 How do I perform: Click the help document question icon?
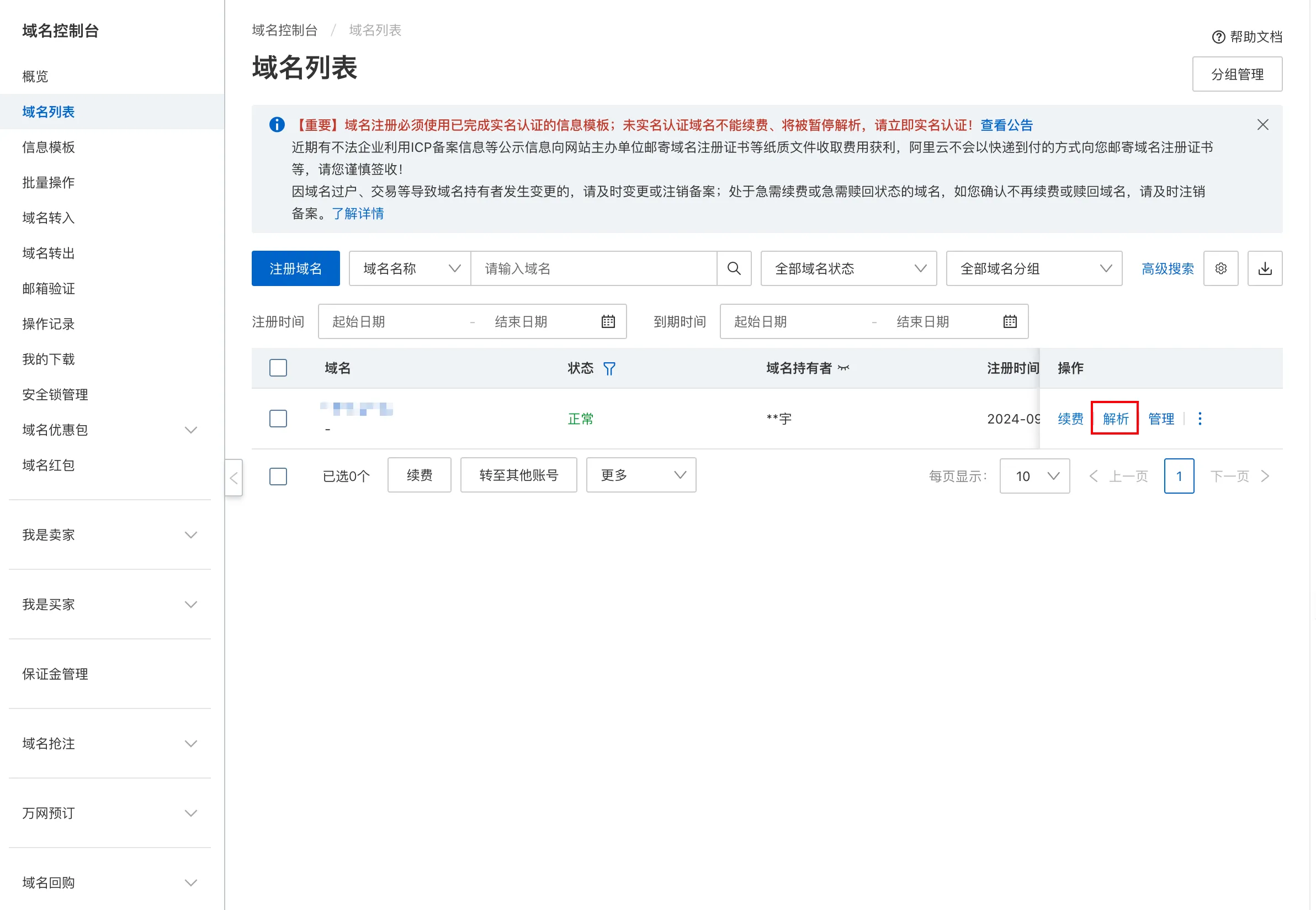pos(1218,37)
